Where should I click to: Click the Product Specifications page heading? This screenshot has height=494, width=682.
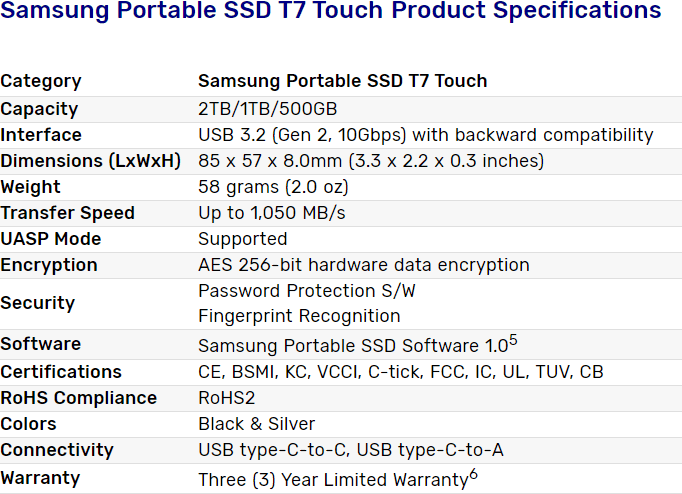(331, 12)
